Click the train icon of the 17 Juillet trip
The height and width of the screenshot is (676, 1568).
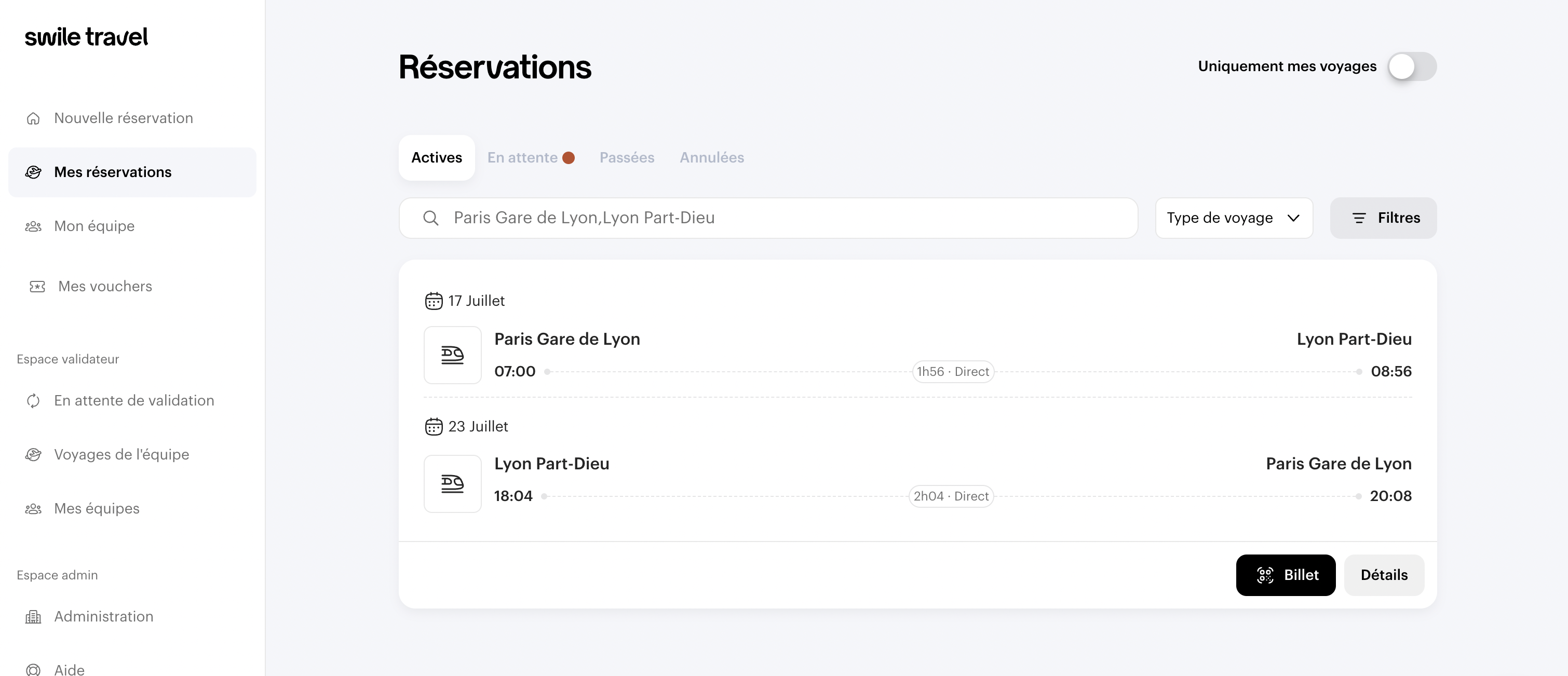(452, 355)
